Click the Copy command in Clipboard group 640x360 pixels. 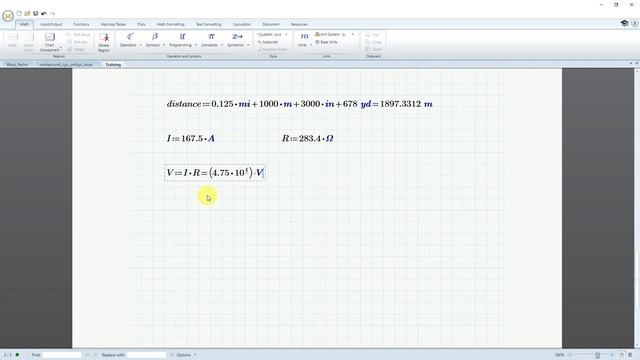coord(373,42)
